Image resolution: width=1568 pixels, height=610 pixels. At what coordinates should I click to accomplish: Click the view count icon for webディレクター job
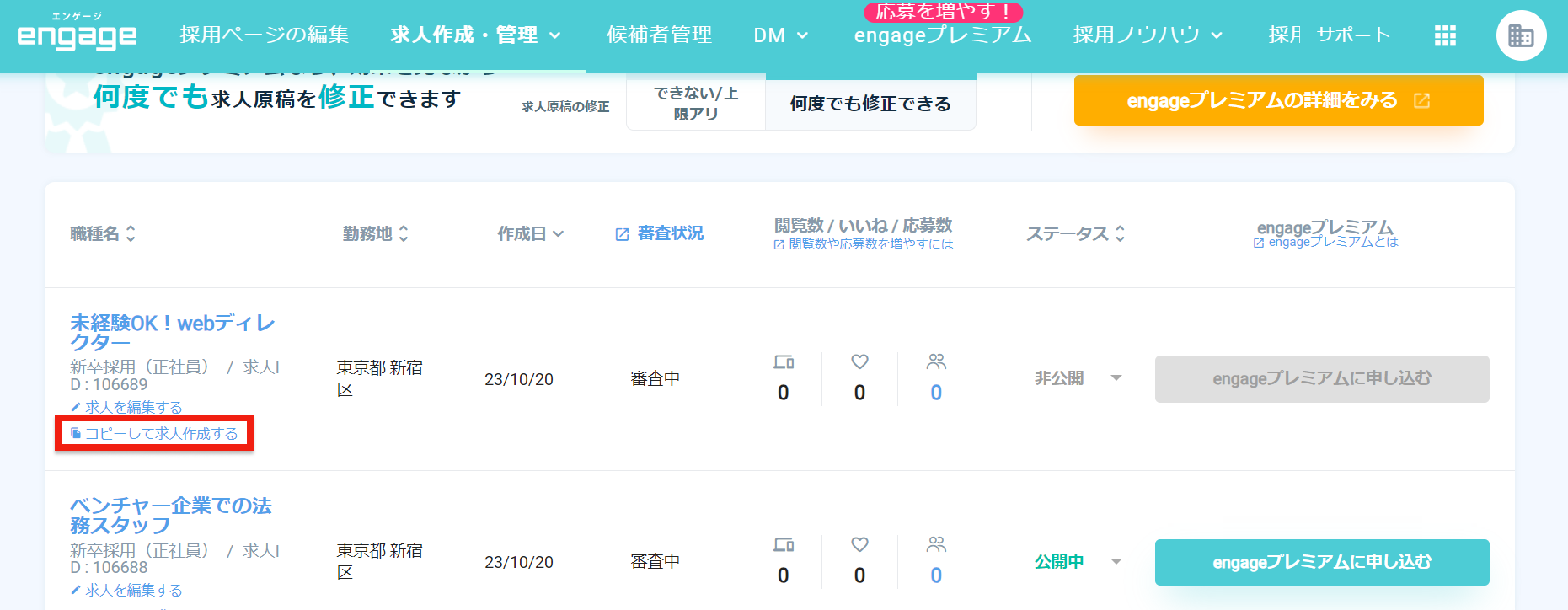coord(784,362)
